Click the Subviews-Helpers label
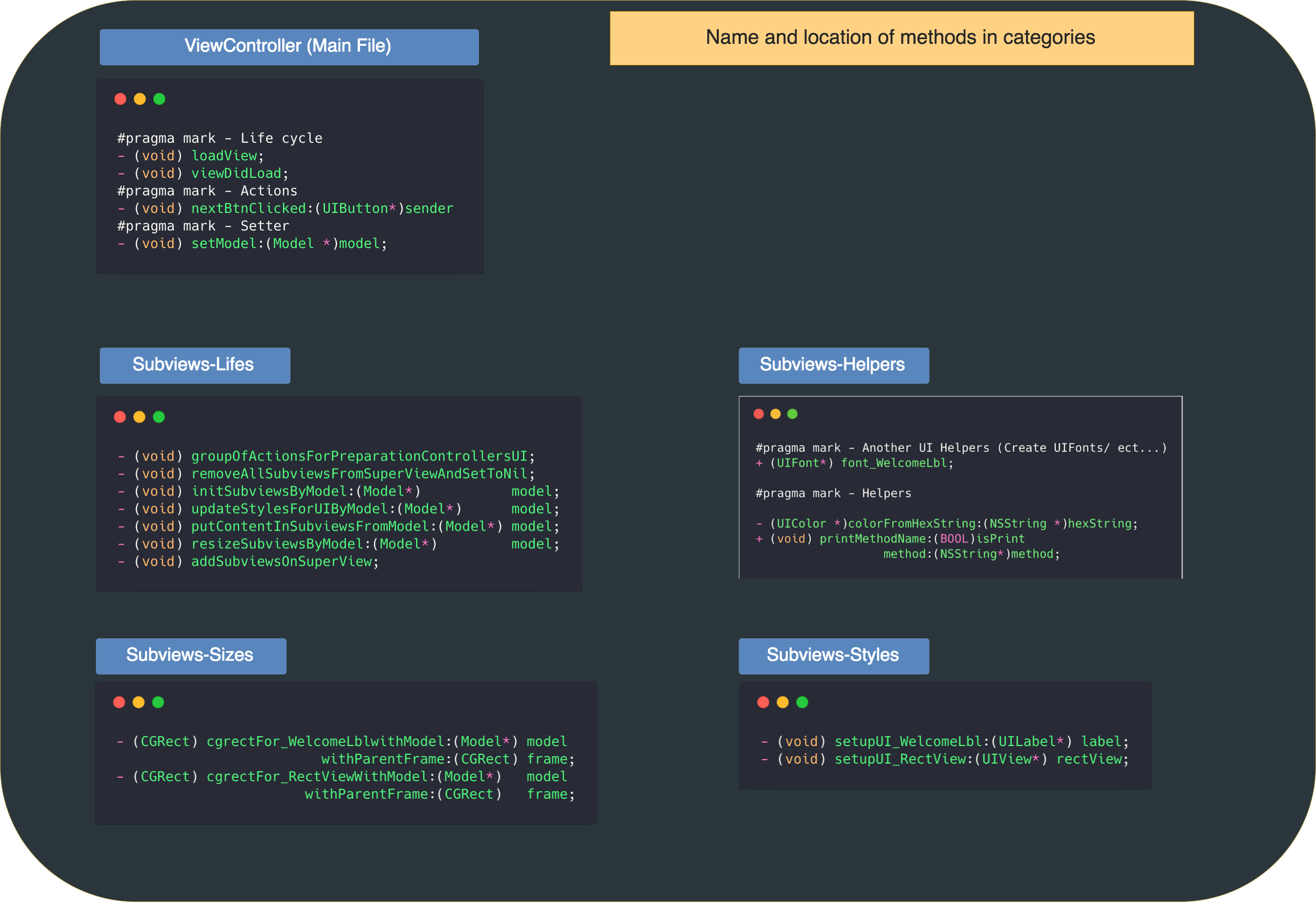The width and height of the screenshot is (1316, 902). coord(833,365)
